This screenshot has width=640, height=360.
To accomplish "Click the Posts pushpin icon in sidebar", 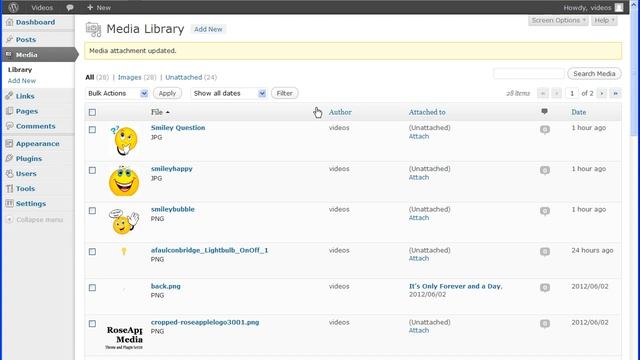I will (9, 39).
